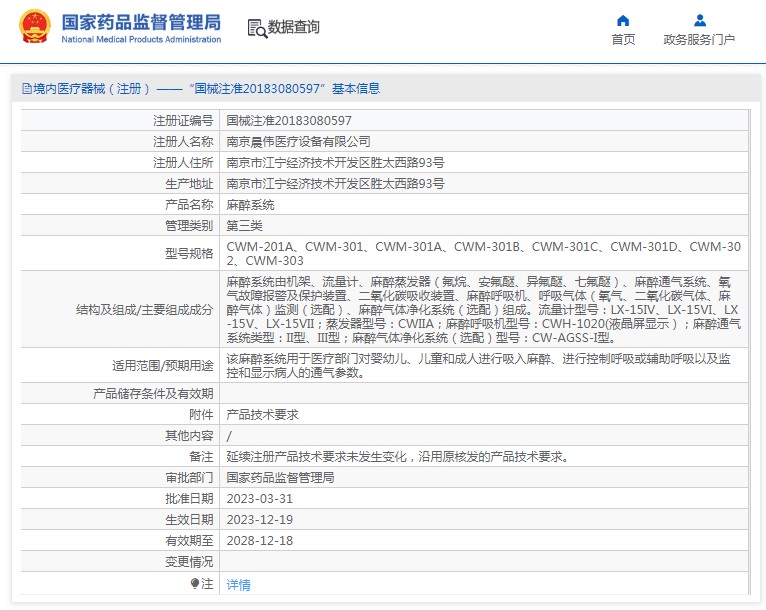The height and width of the screenshot is (610, 766).
Task: Open the 详情 link in 注 row
Action: [238, 585]
